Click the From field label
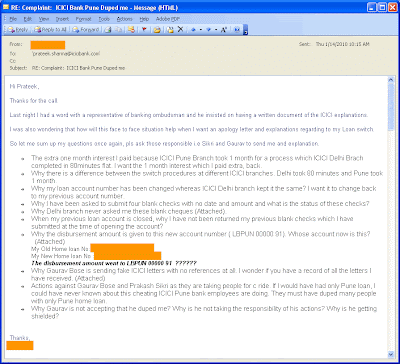 click(15, 44)
